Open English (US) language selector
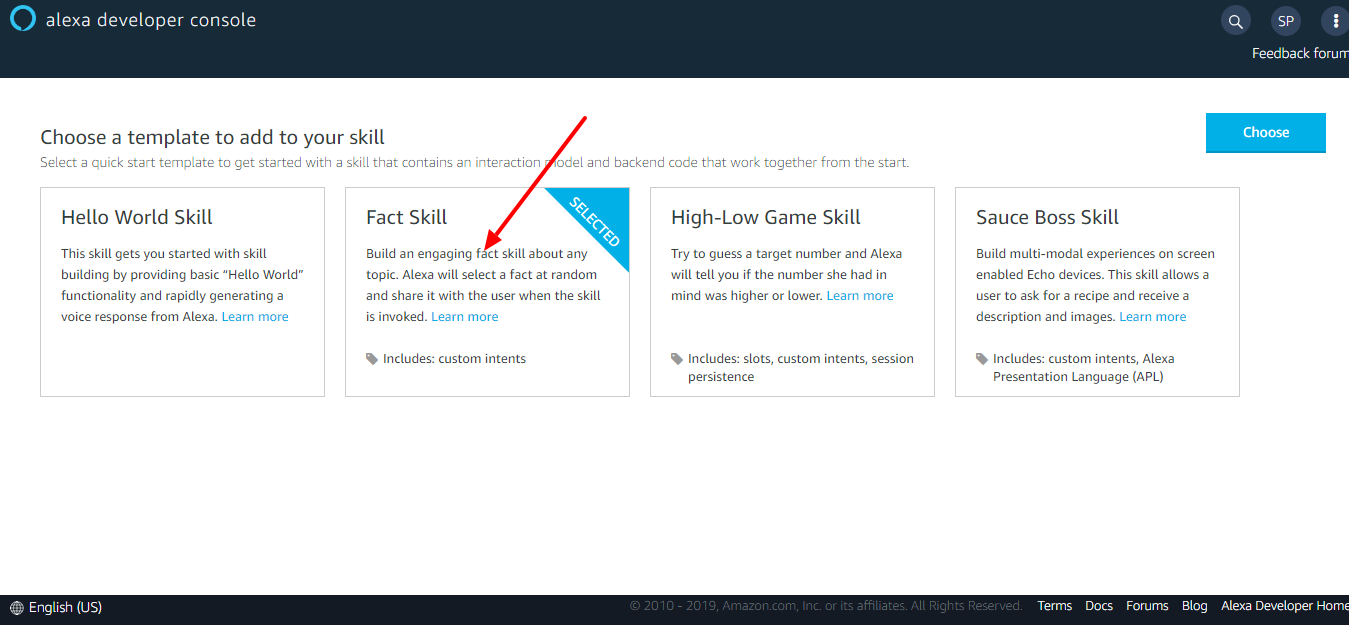 (x=56, y=607)
